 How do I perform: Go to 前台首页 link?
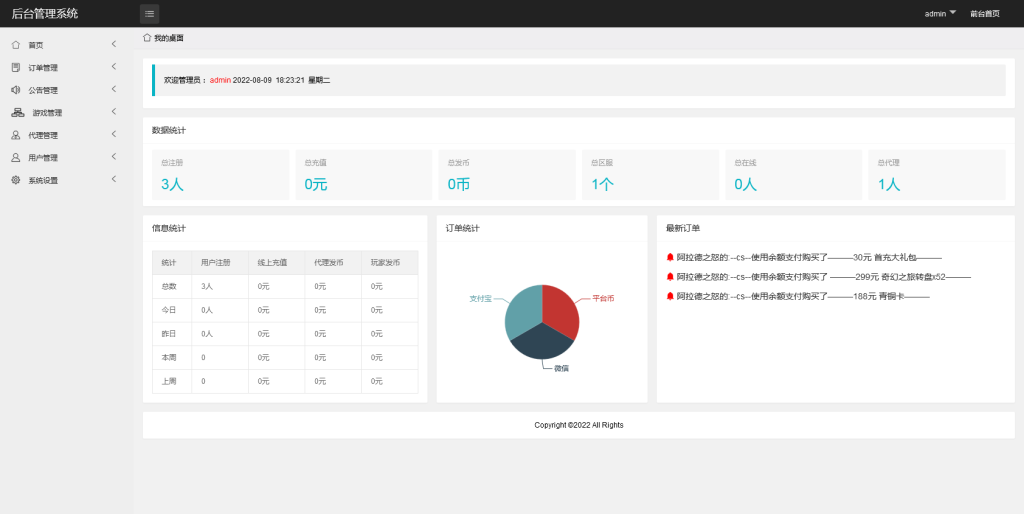(x=985, y=14)
